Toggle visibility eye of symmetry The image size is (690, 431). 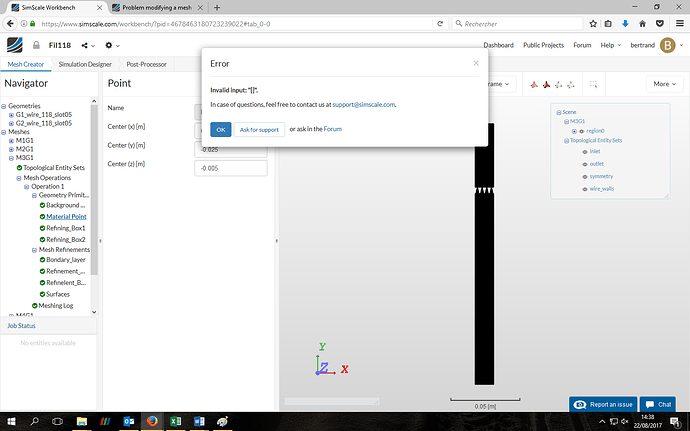[x=585, y=177]
